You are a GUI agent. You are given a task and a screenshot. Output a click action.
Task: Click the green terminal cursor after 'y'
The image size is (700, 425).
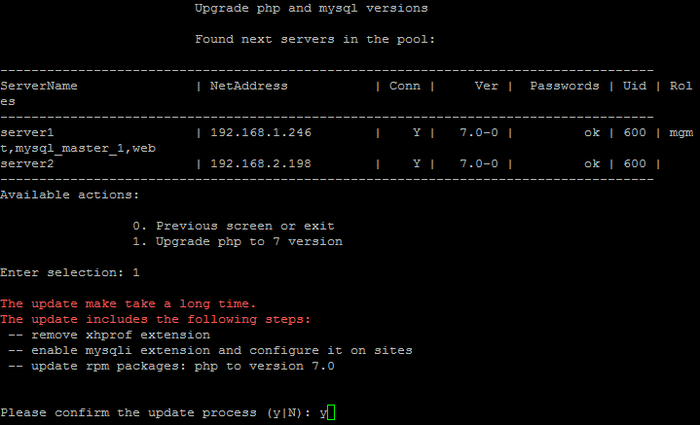pyautogui.click(x=331, y=412)
